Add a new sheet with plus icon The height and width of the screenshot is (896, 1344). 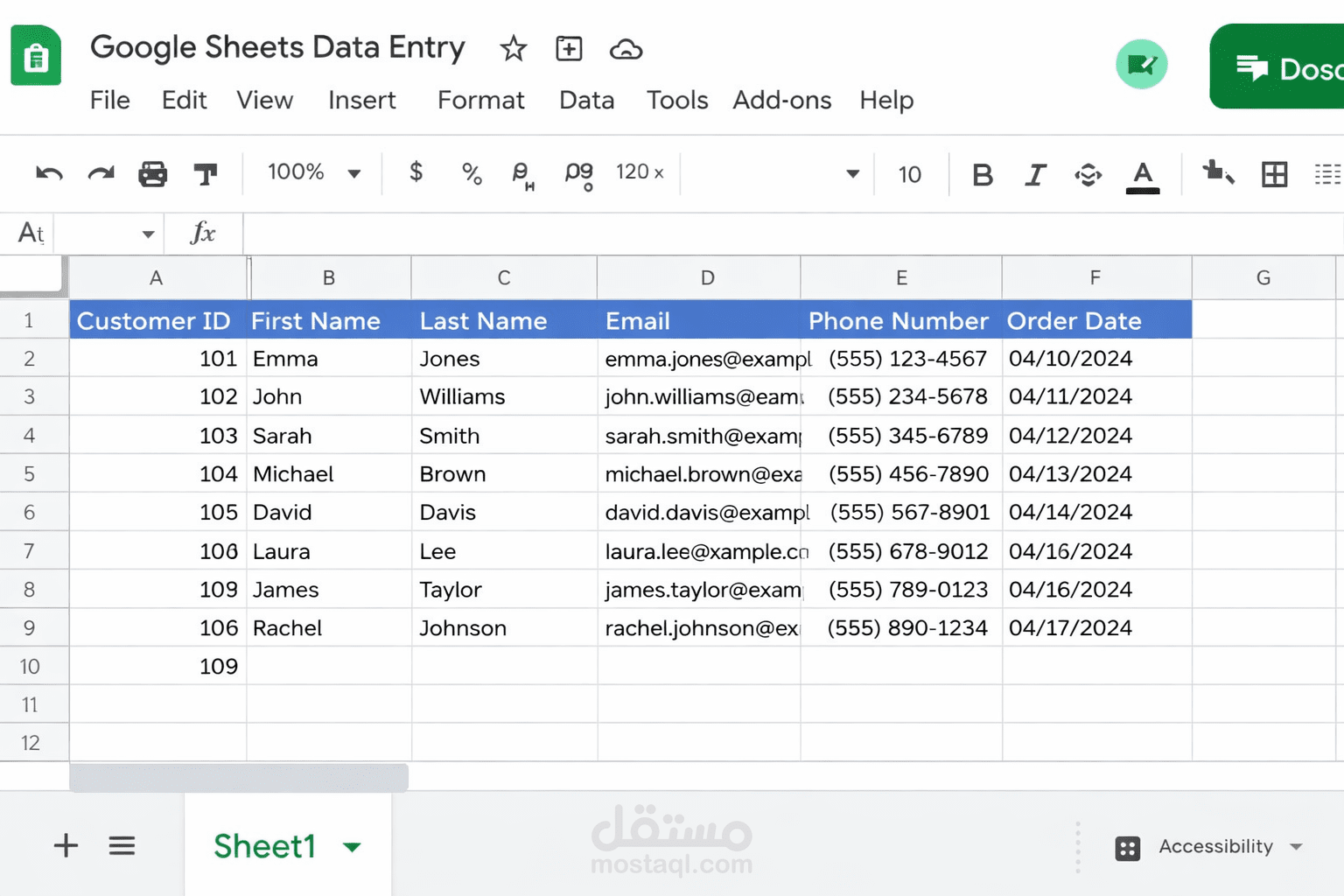(66, 845)
